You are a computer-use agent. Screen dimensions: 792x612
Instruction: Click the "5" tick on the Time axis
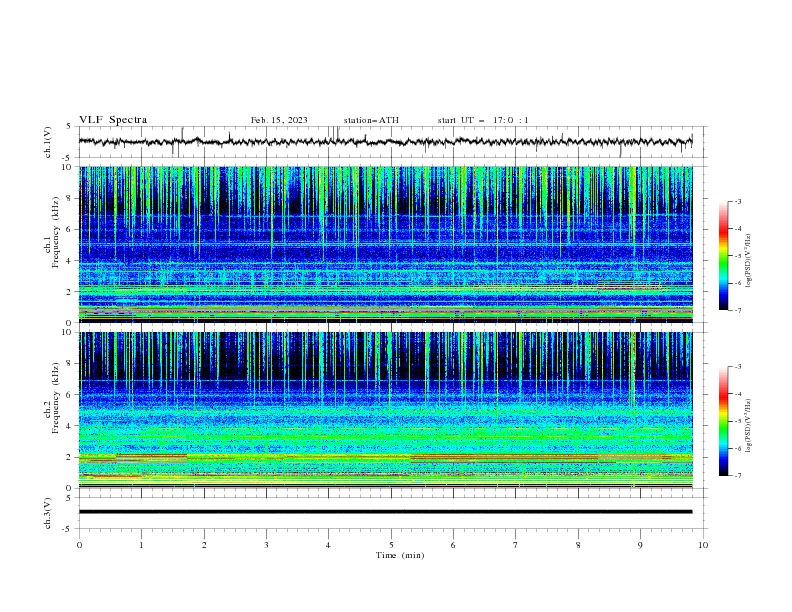(x=391, y=545)
